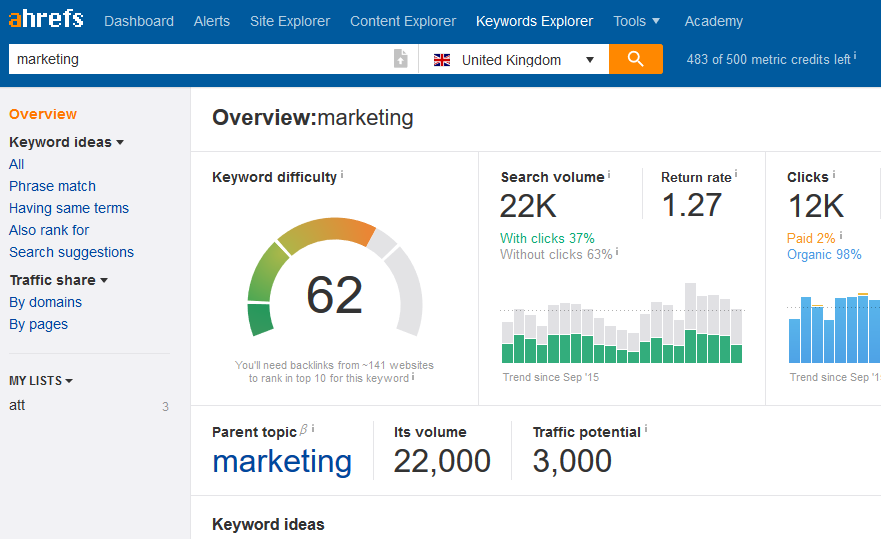Click info icon beside Search volume
881x539 pixels.
[609, 175]
